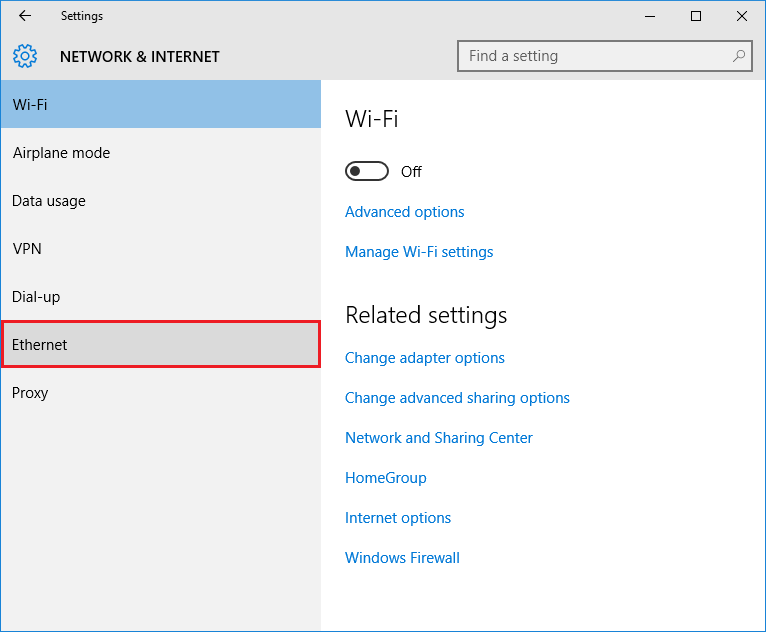
Task: Open Windows Firewall settings
Action: coord(402,558)
